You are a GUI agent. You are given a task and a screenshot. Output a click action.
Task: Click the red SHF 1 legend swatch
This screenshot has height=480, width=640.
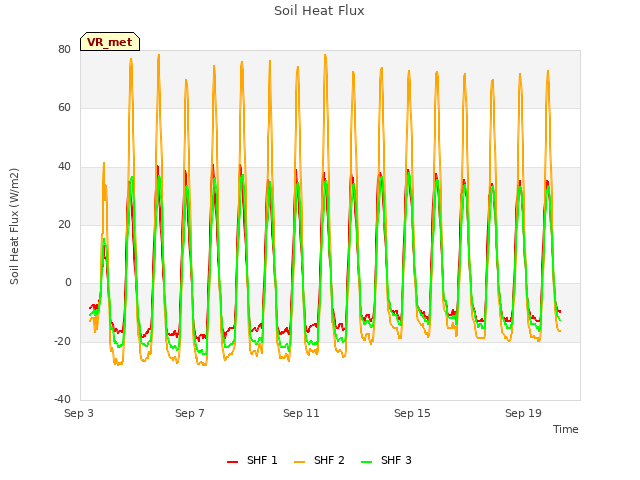click(x=232, y=462)
